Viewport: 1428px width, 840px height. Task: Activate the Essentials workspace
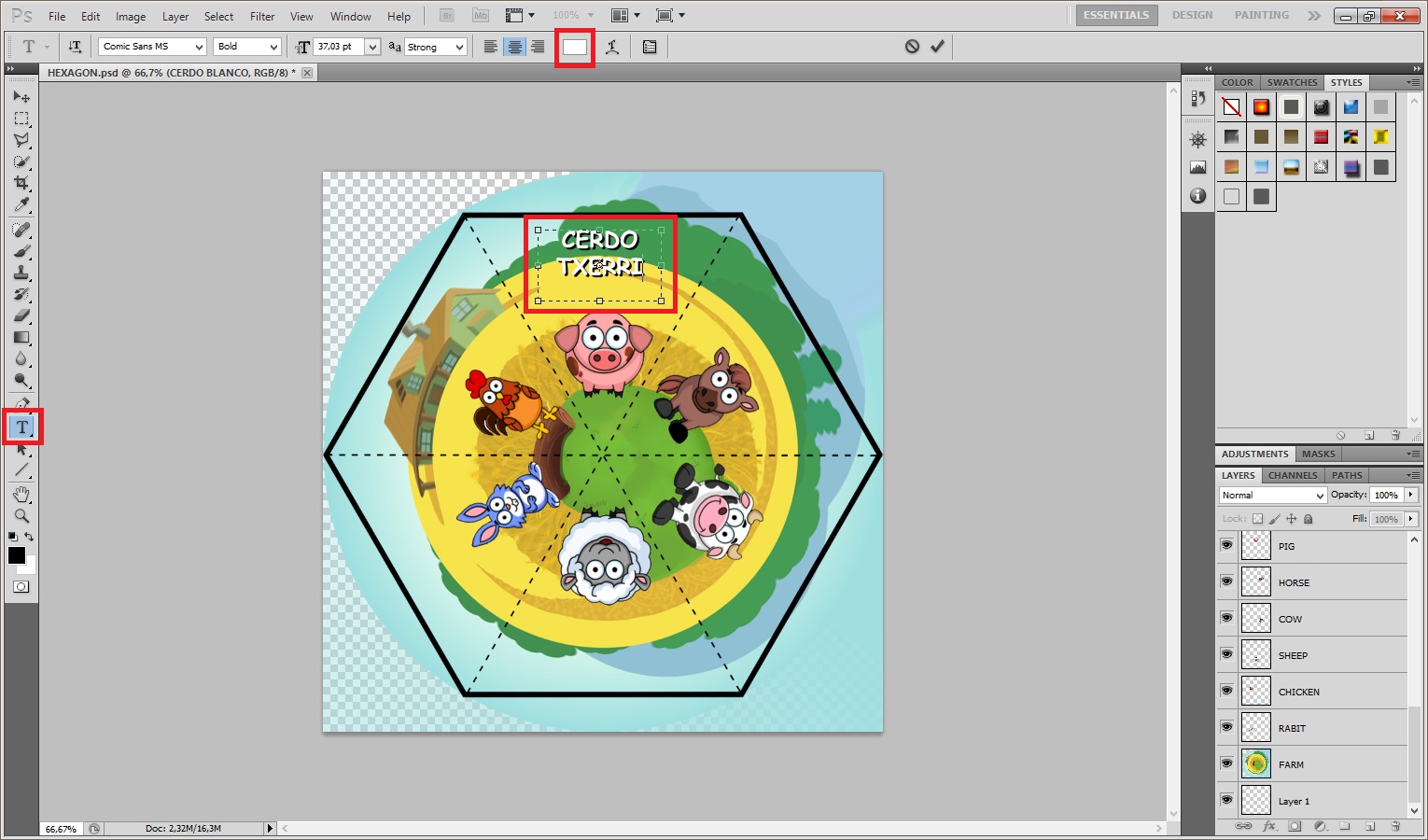(1116, 16)
